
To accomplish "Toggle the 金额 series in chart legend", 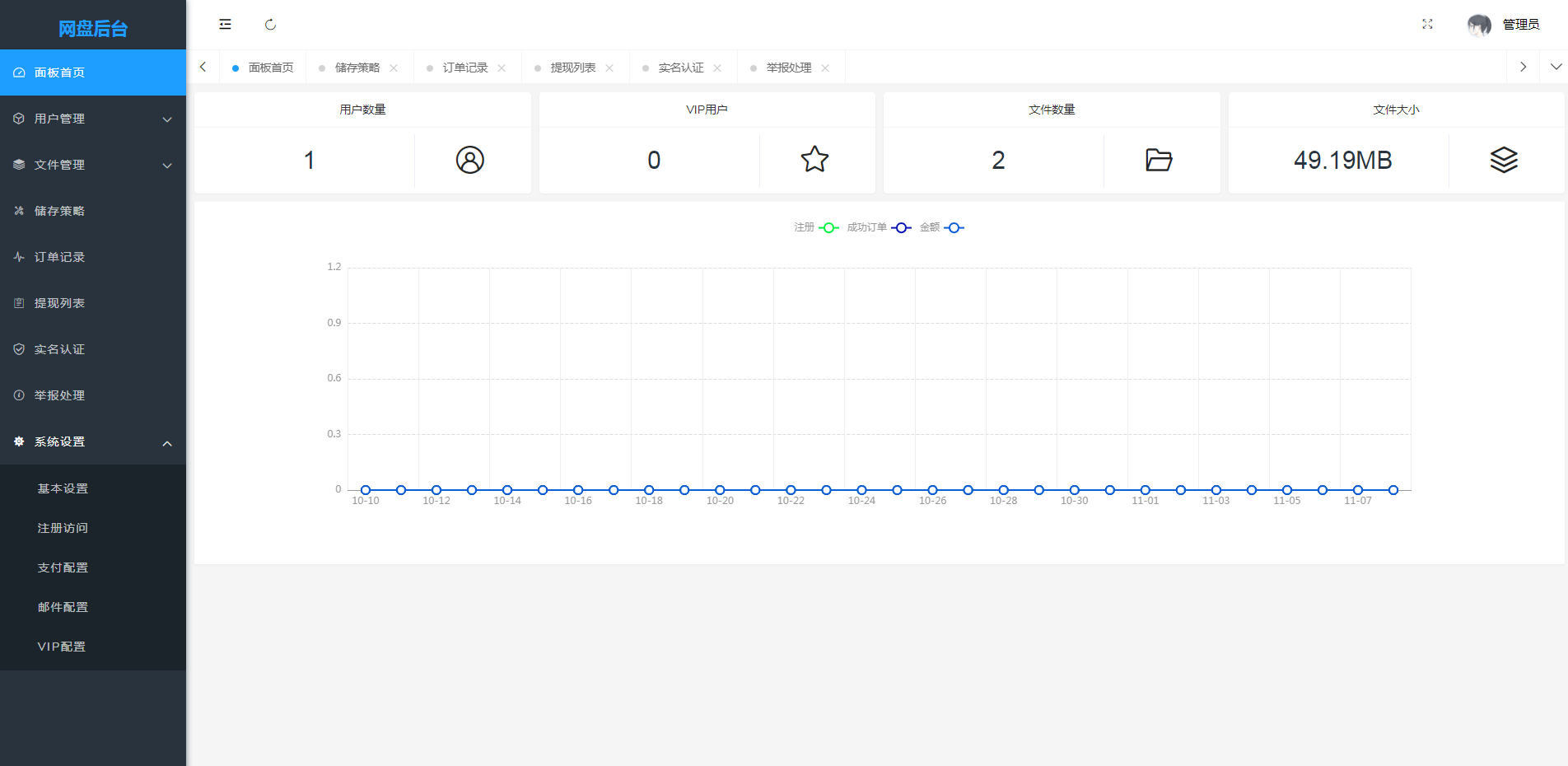I will (941, 227).
